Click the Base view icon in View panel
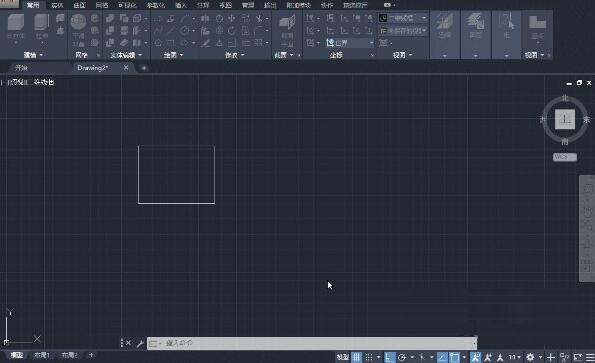 pos(537,23)
